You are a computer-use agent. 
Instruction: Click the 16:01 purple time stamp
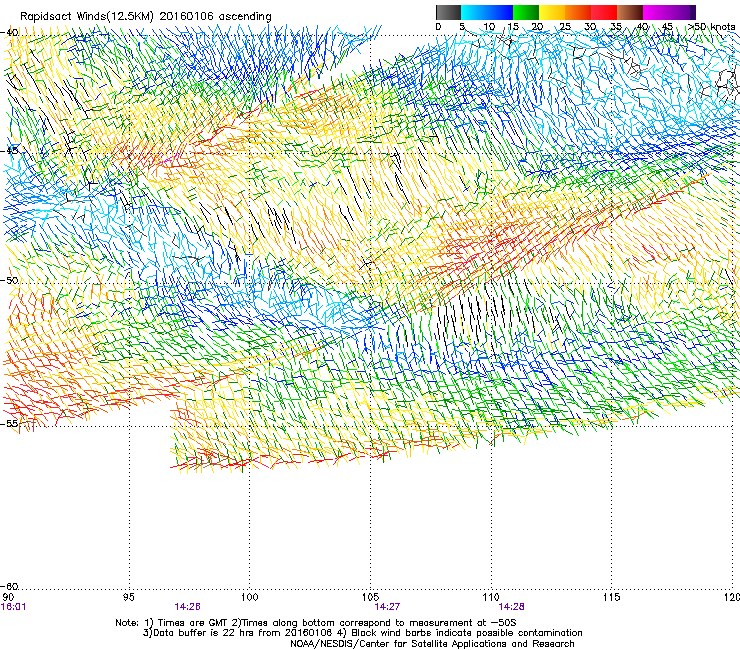[x=14, y=607]
